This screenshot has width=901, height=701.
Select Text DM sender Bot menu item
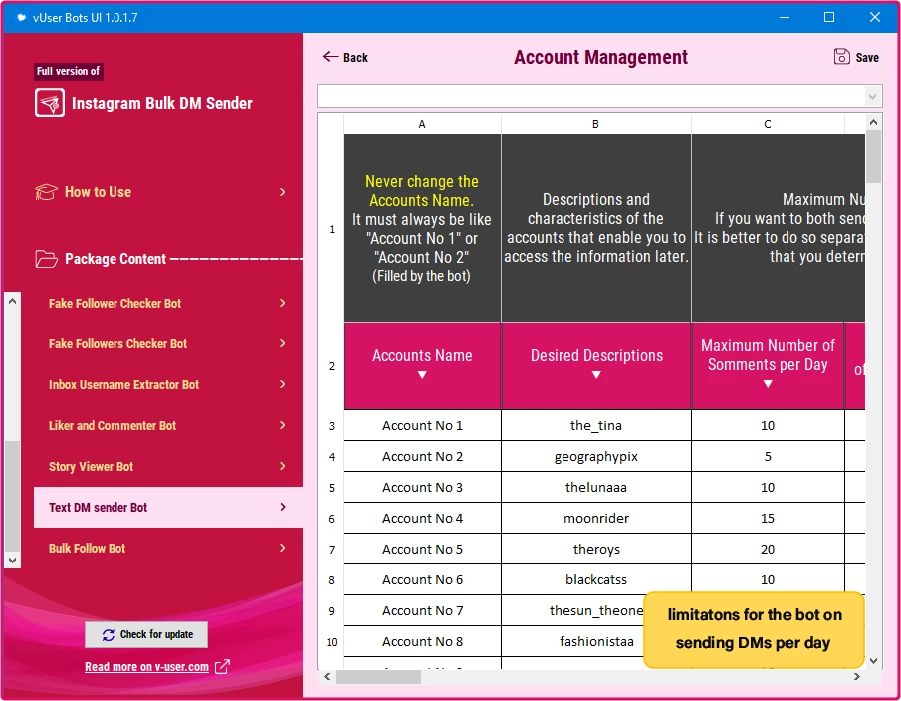(x=168, y=507)
